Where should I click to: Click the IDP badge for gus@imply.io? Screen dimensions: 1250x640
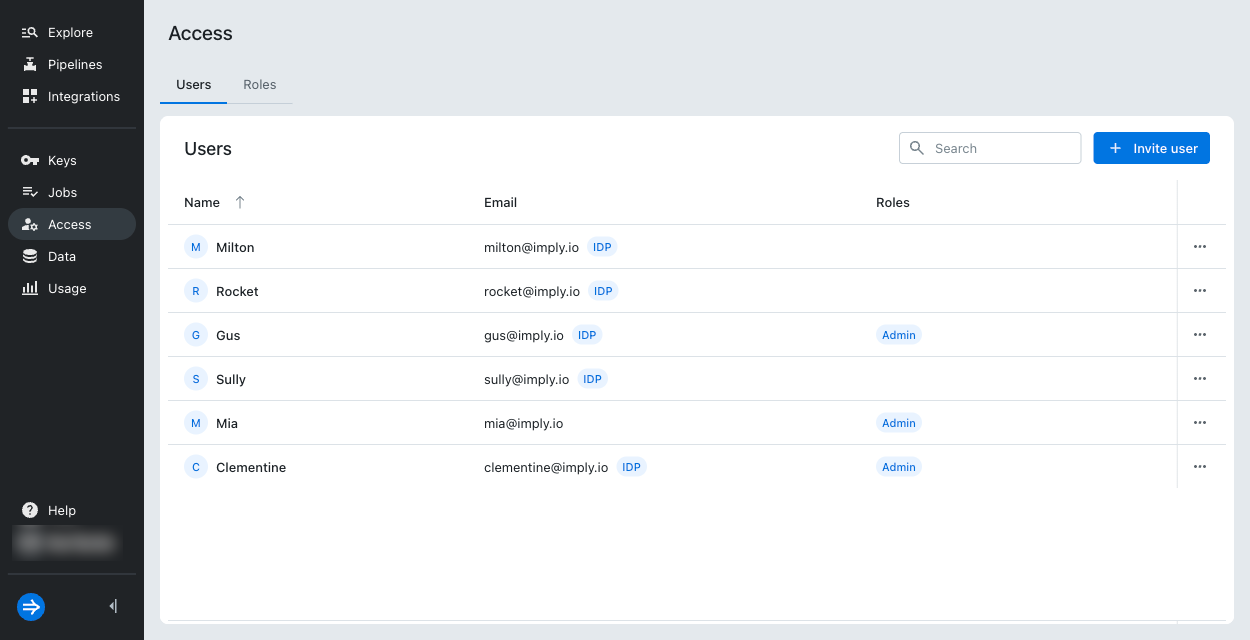(x=587, y=335)
